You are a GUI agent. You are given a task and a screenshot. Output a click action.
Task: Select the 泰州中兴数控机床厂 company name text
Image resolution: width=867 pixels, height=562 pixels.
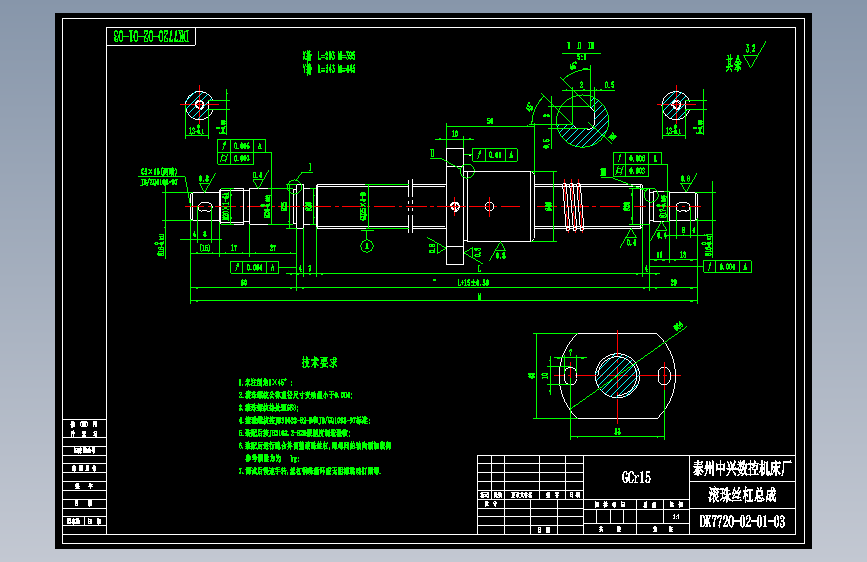pyautogui.click(x=742, y=469)
